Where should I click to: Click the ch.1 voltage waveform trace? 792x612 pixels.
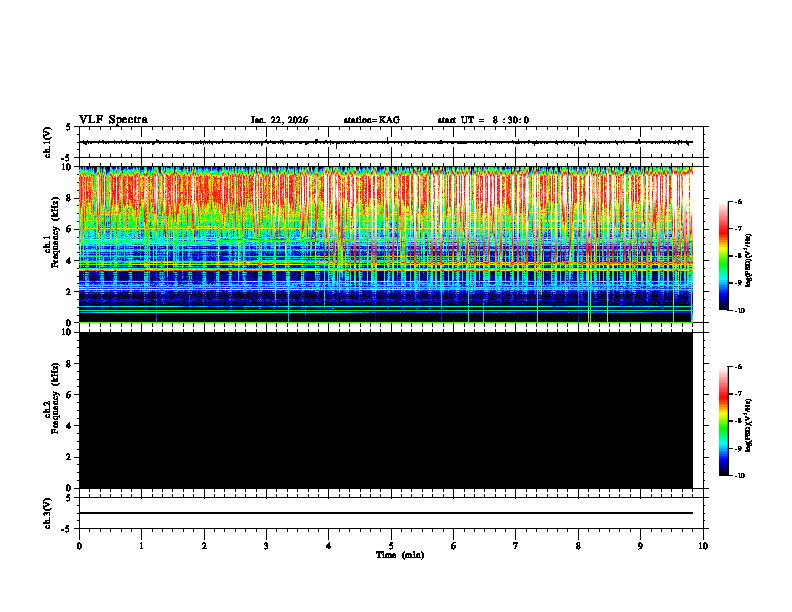(x=386, y=142)
